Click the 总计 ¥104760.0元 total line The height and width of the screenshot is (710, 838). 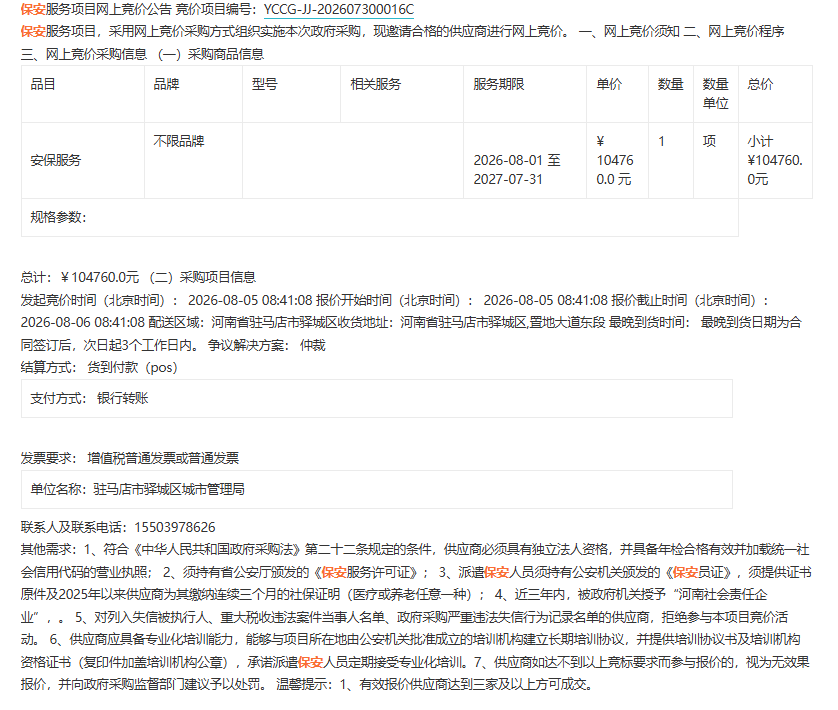click(x=80, y=277)
